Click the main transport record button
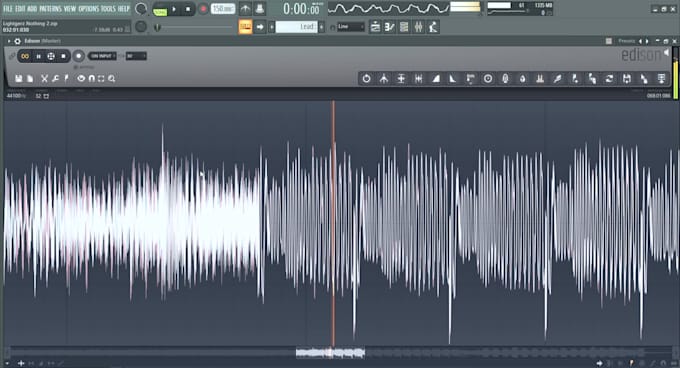Screen dimensions: 680x368 203,9
